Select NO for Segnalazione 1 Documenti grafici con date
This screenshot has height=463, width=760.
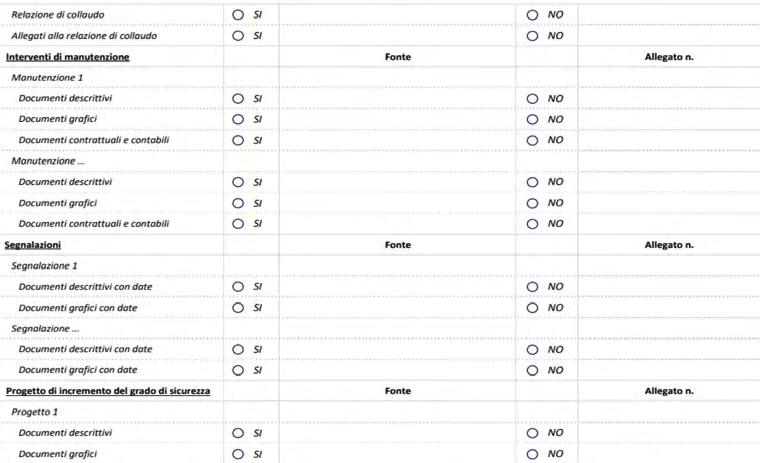(x=533, y=307)
